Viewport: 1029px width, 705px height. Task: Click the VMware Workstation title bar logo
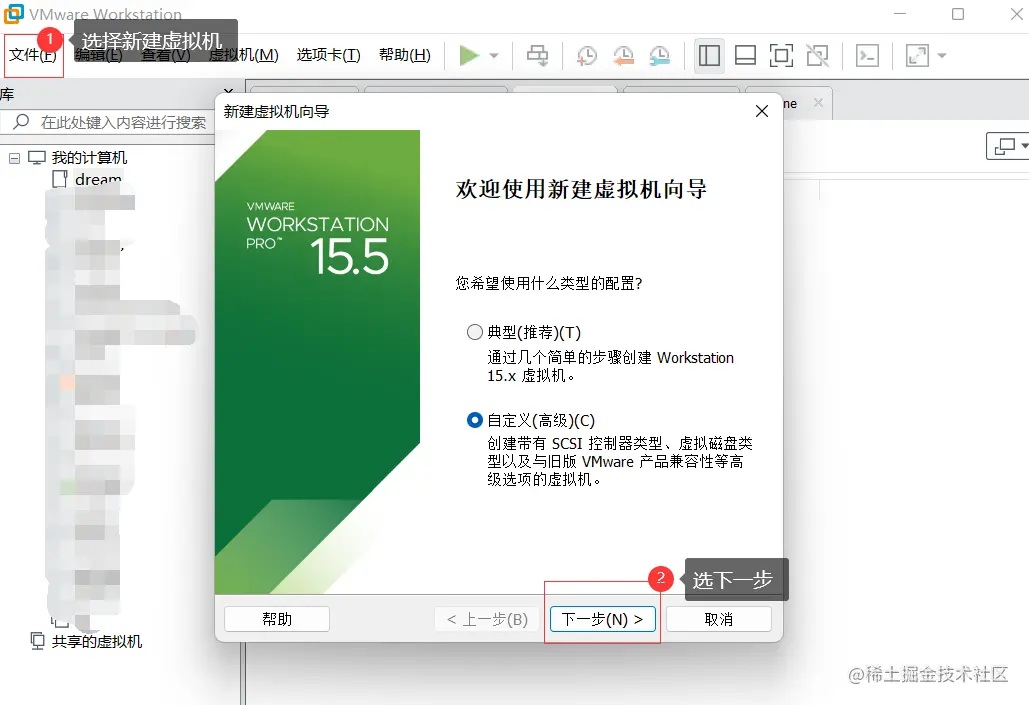point(13,13)
